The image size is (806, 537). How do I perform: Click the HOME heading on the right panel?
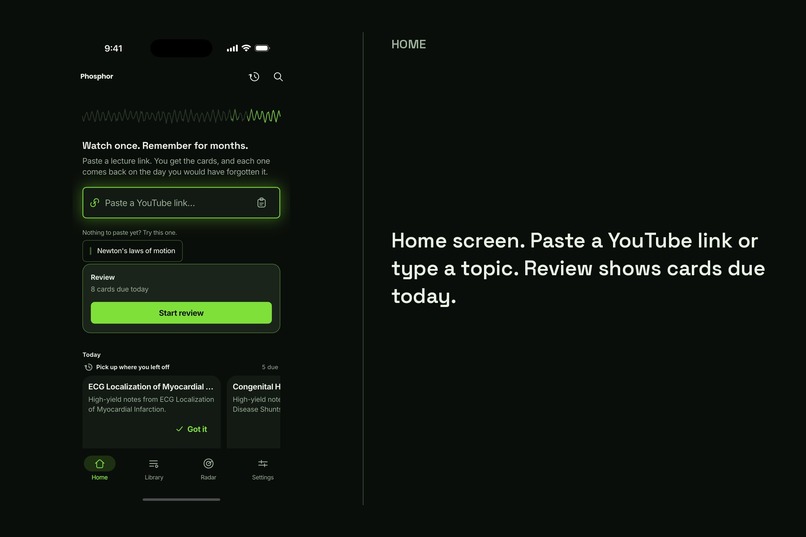409,44
